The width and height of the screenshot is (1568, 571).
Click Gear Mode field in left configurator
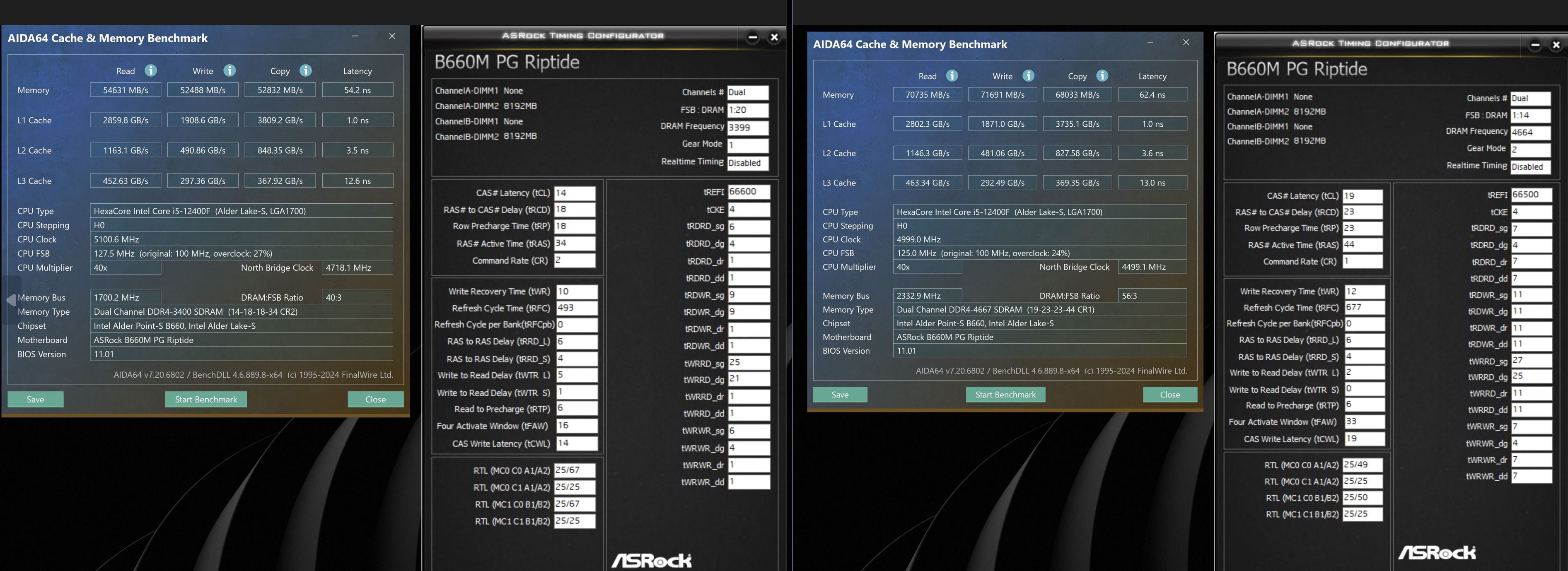pyautogui.click(x=747, y=145)
